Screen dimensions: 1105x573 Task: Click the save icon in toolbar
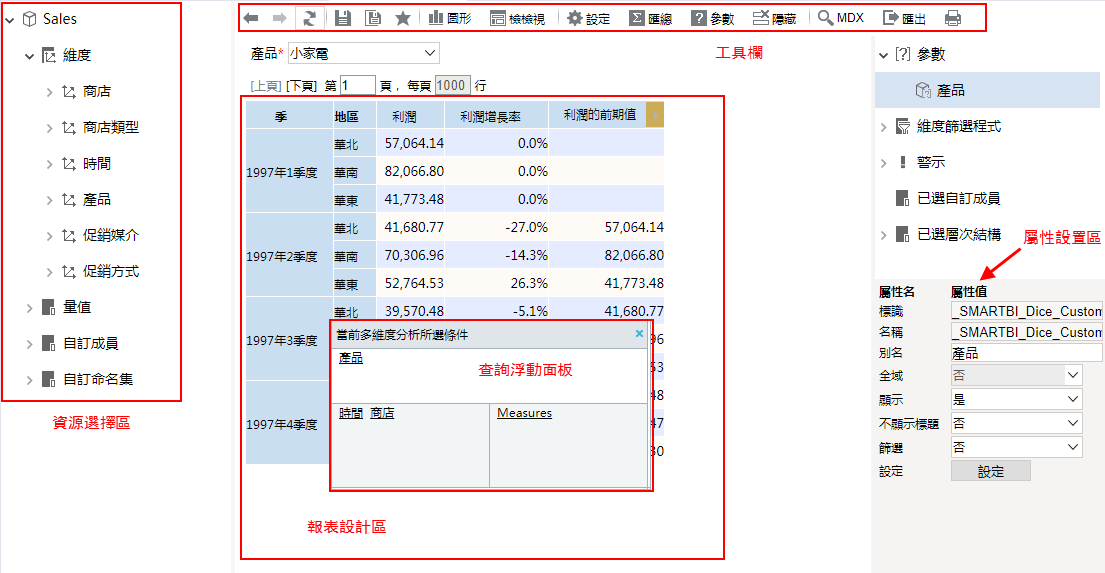[343, 18]
